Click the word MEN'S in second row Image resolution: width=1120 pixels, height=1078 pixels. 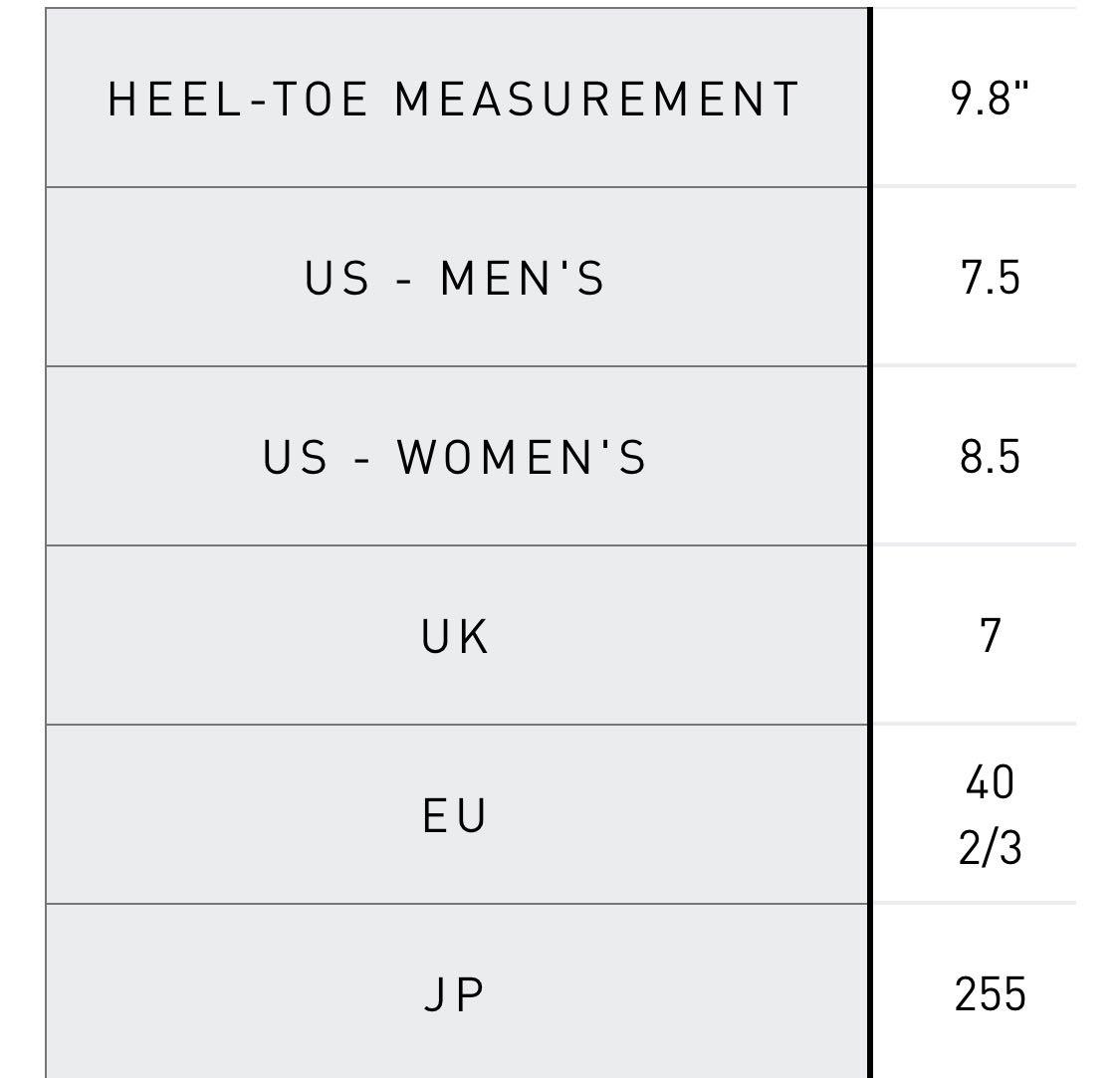pyautogui.click(x=522, y=277)
